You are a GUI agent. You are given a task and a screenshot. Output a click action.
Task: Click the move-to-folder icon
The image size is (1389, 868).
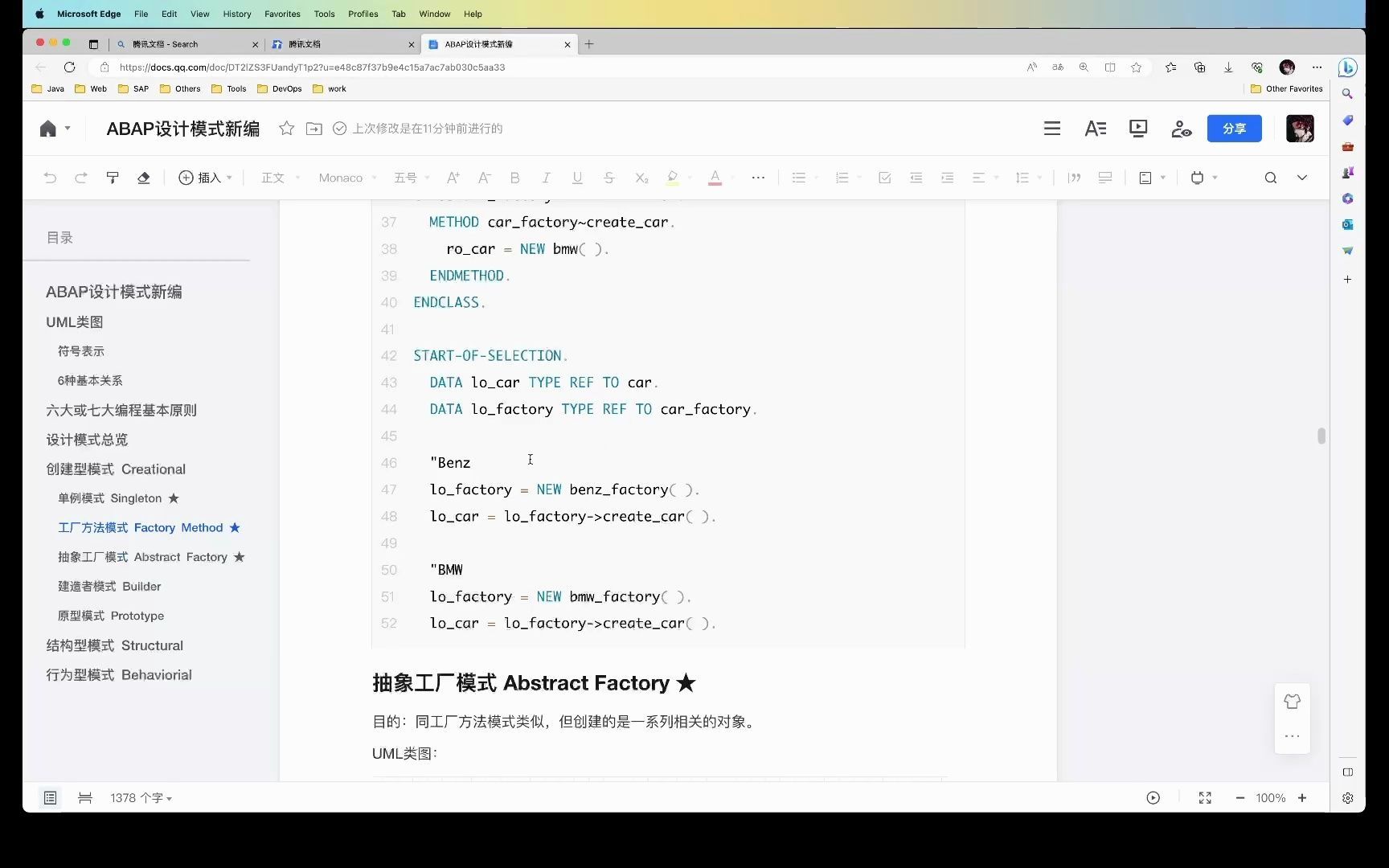tap(314, 129)
